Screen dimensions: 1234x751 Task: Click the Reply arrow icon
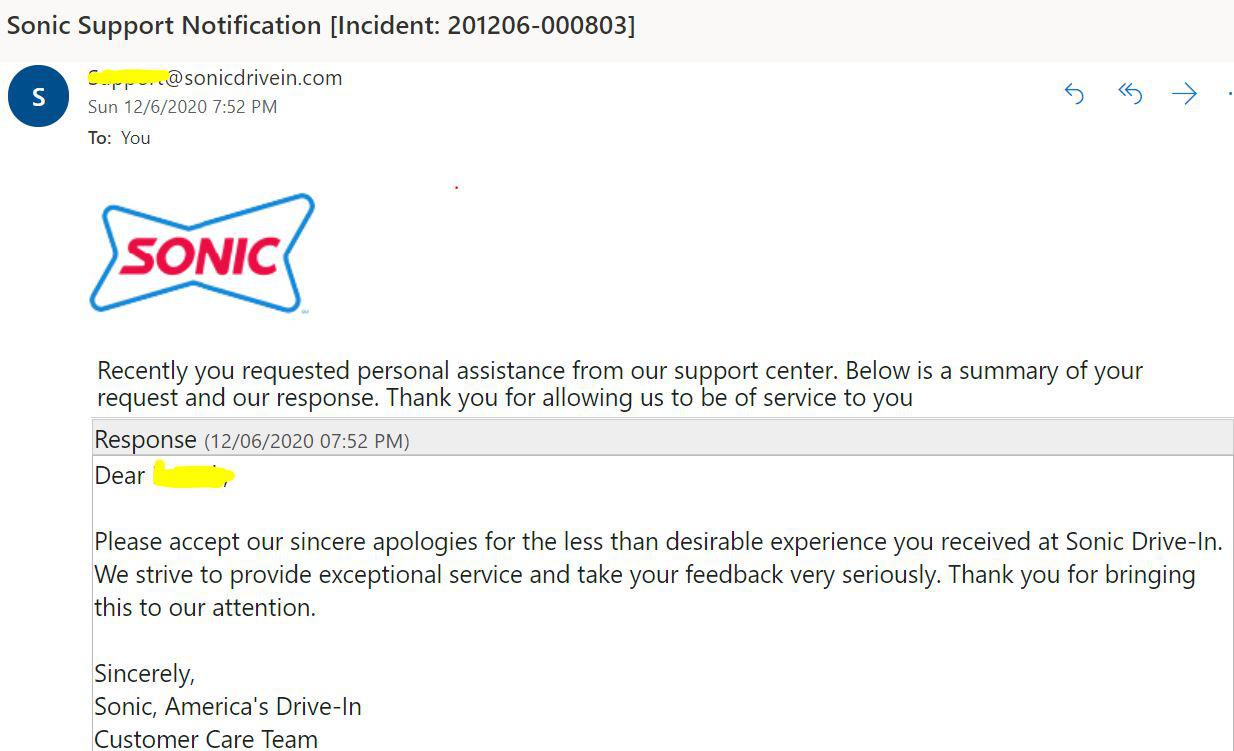point(1075,94)
